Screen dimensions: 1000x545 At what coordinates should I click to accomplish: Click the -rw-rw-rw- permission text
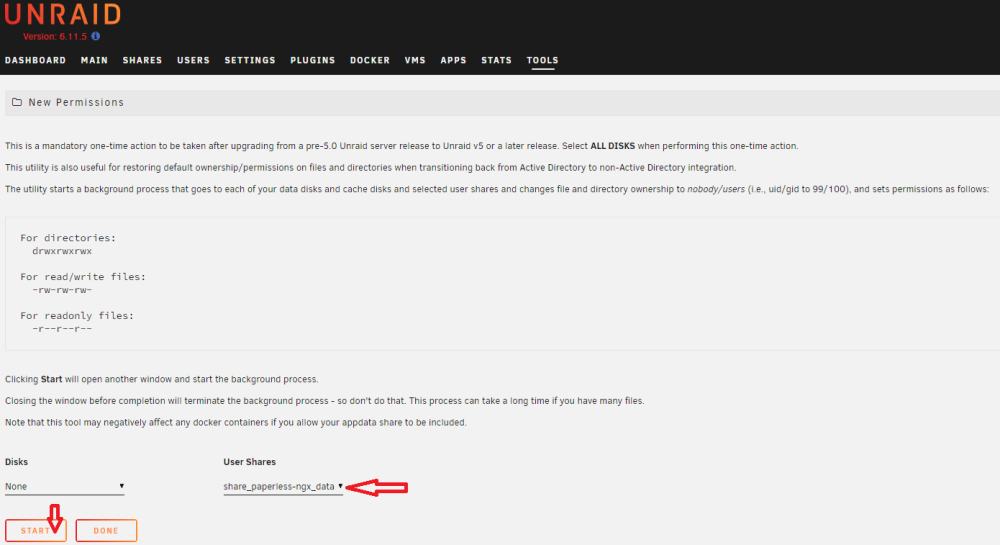click(x=62, y=290)
